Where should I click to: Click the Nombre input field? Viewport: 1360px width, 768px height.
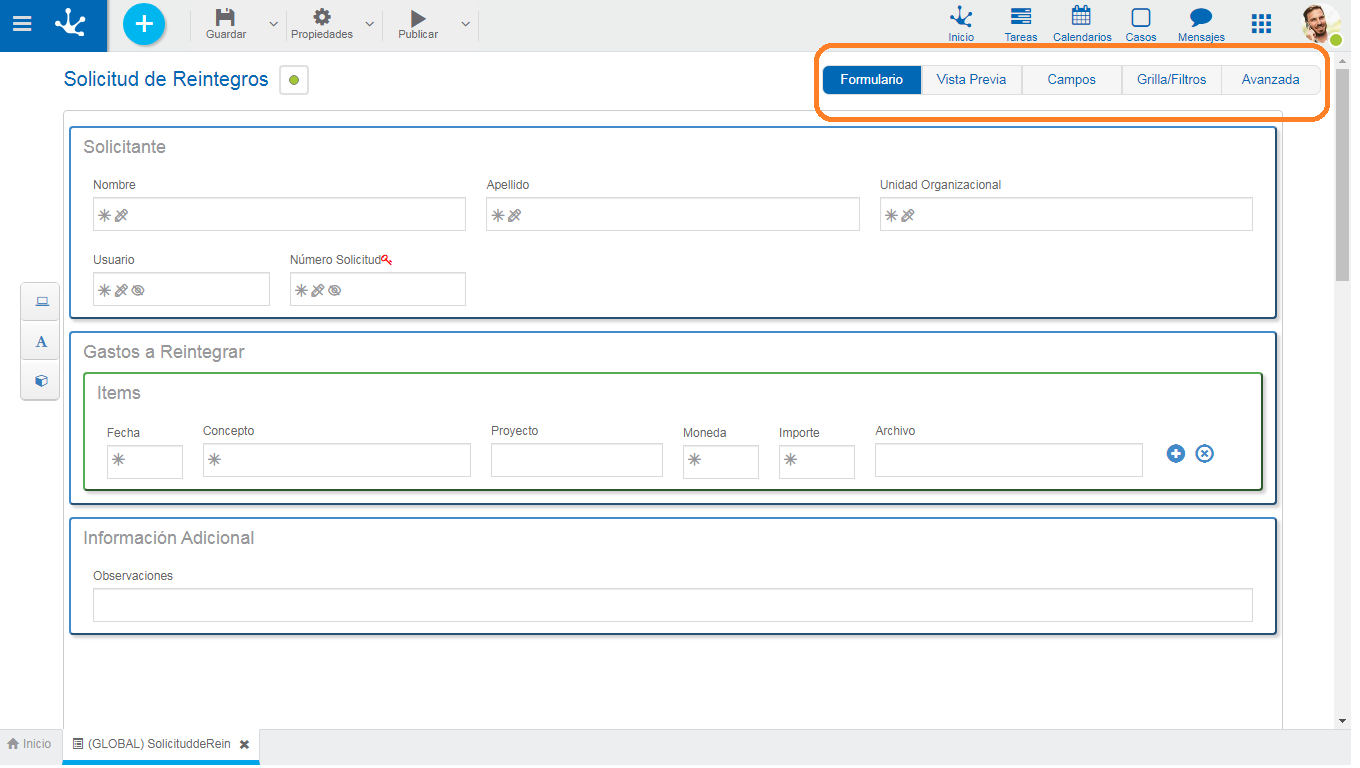[279, 214]
